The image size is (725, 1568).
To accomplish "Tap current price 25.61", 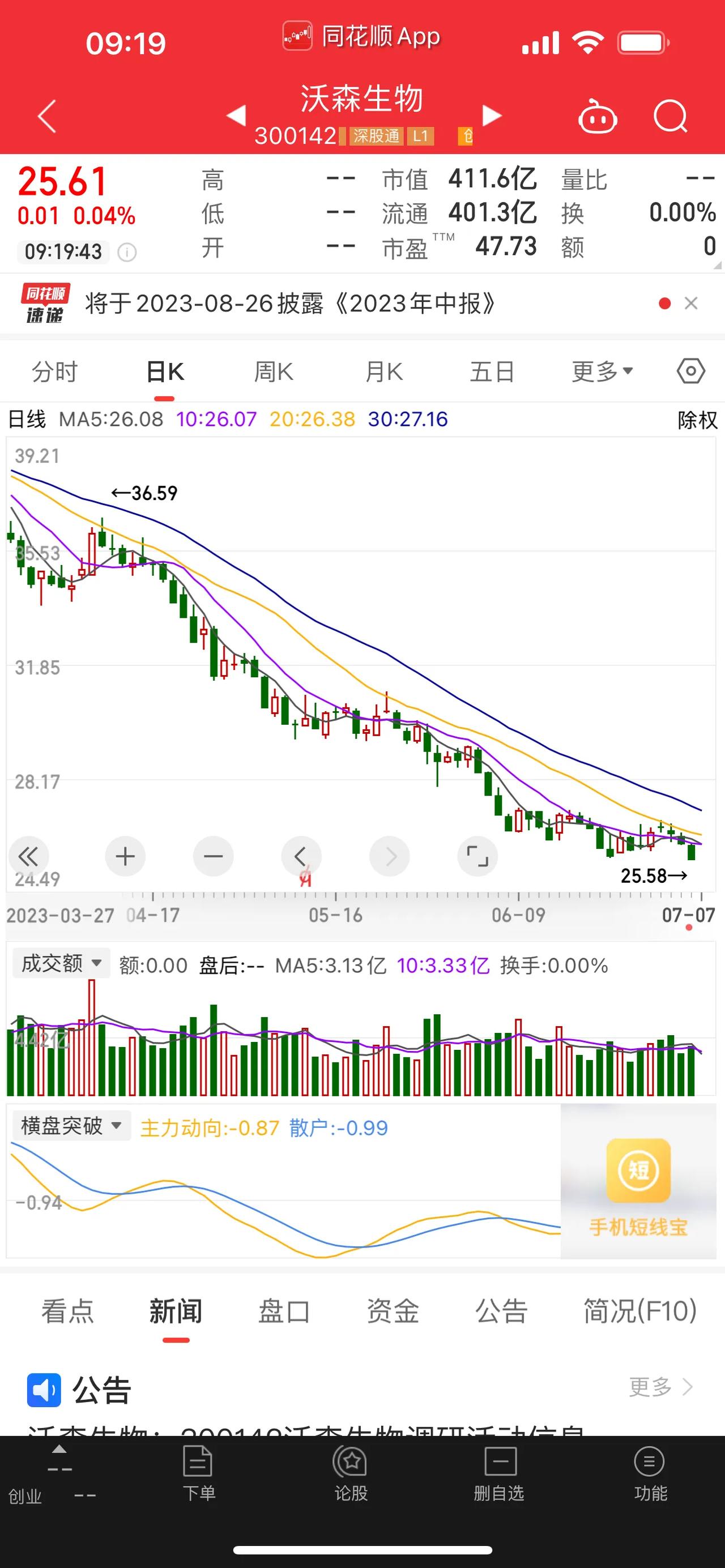I will 63,182.
